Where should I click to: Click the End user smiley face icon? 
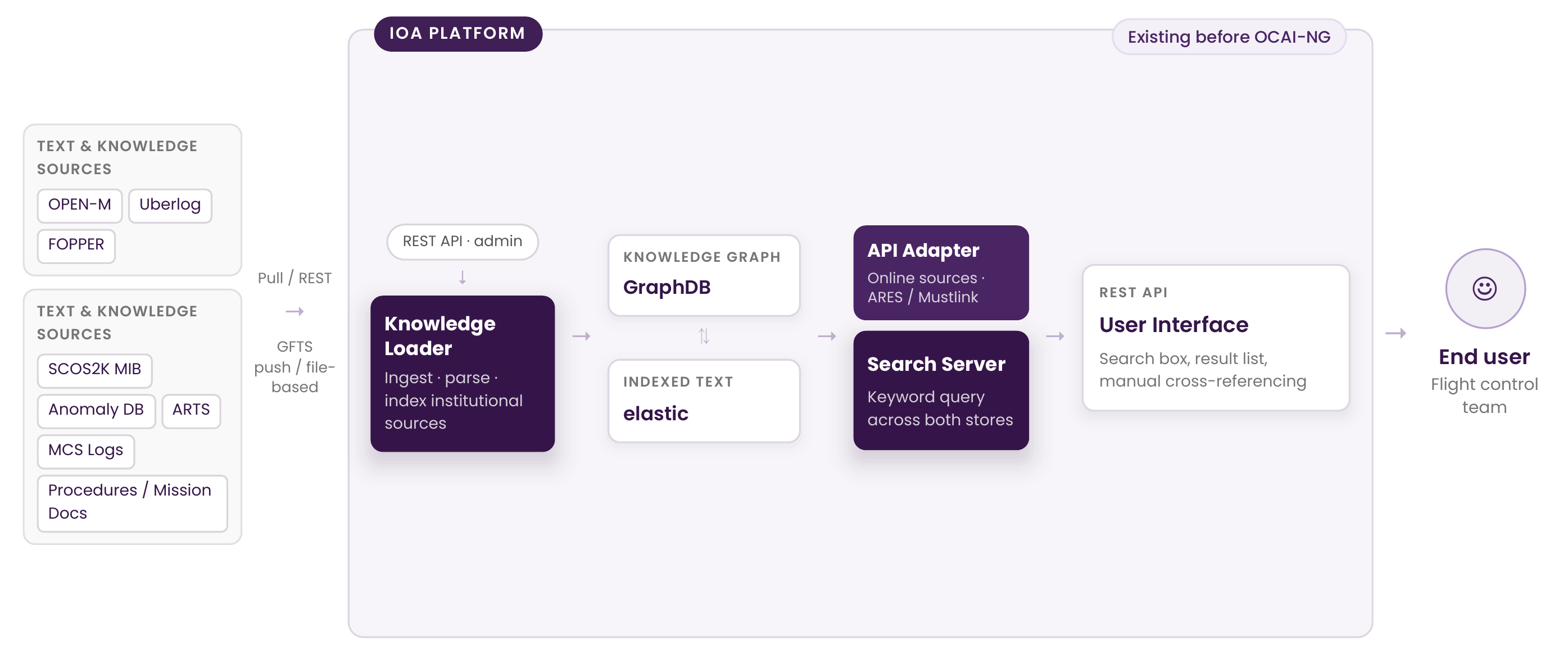(1484, 289)
